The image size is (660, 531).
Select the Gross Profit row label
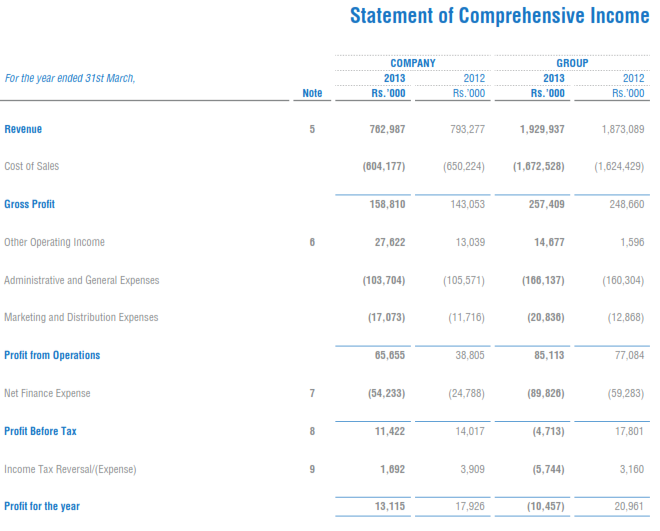30,204
